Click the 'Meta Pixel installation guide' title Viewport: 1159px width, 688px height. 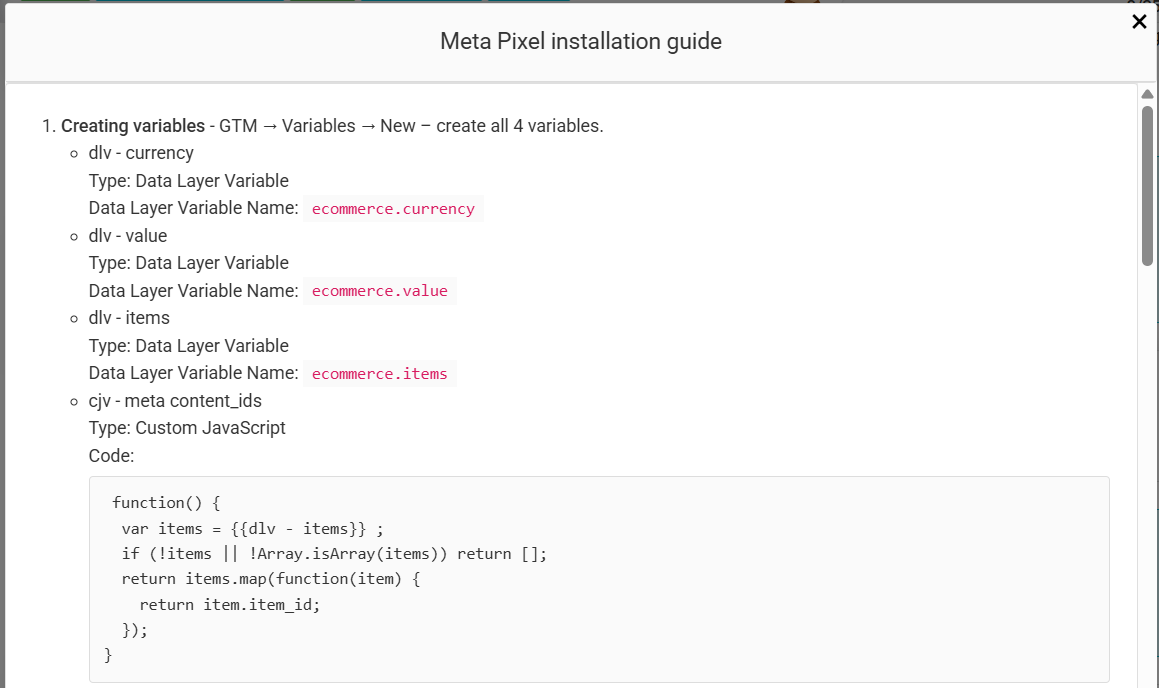tap(581, 41)
